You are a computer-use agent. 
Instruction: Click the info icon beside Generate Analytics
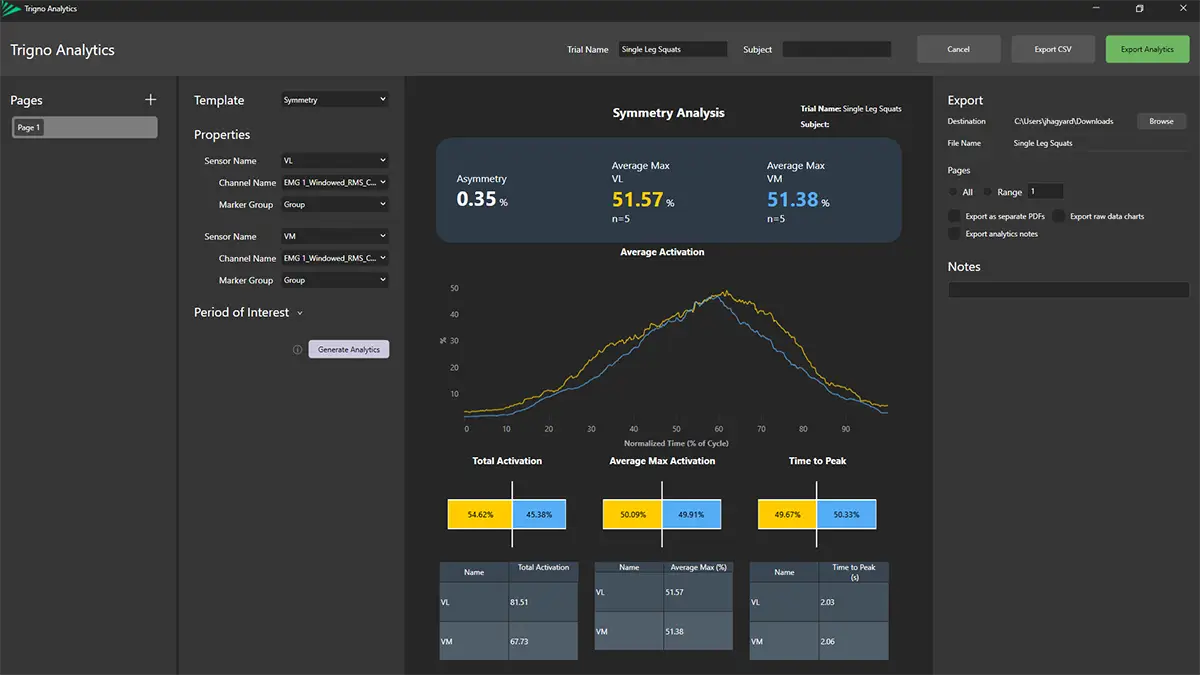point(297,350)
